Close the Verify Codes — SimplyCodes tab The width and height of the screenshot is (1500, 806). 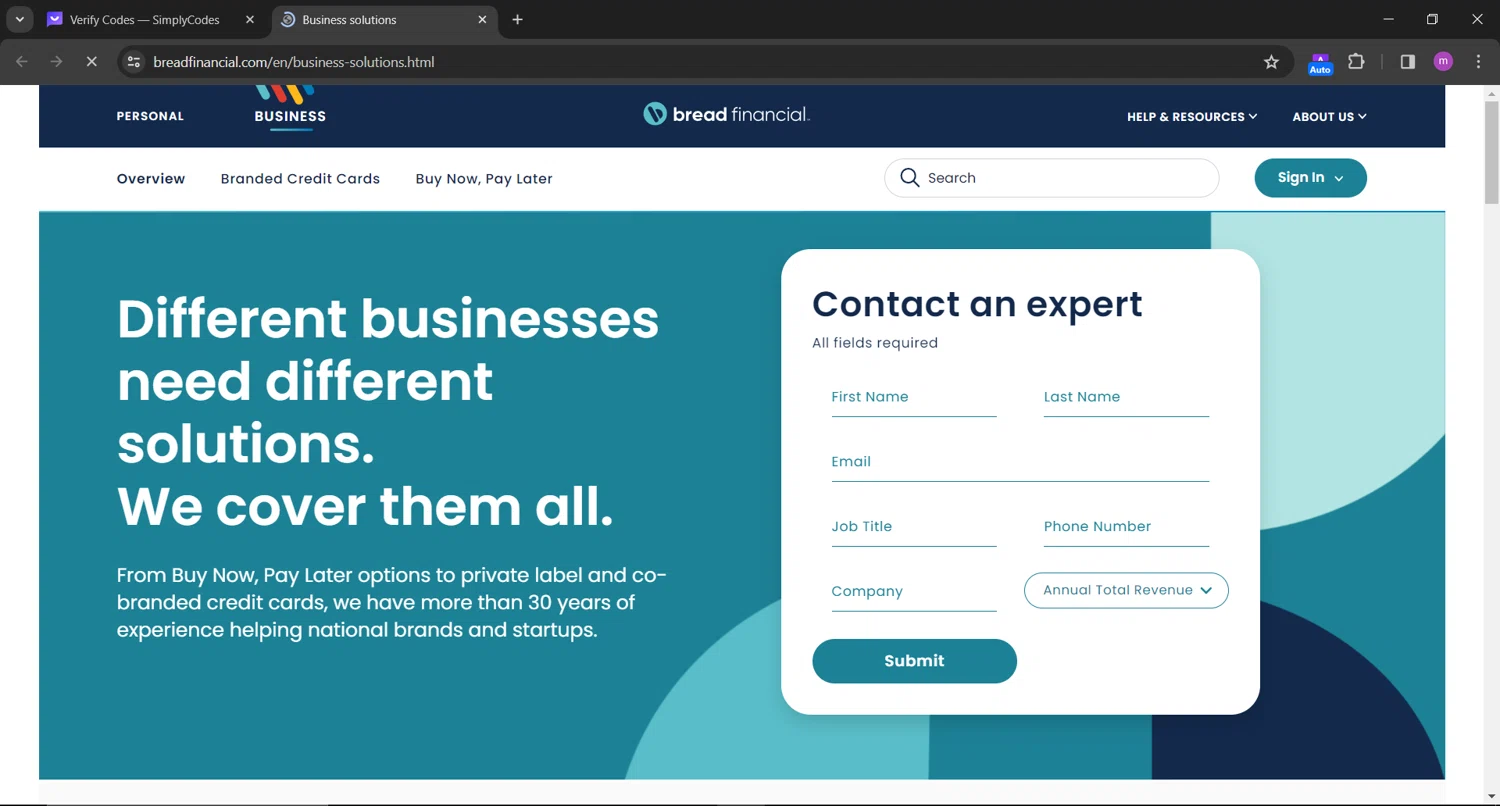(250, 20)
